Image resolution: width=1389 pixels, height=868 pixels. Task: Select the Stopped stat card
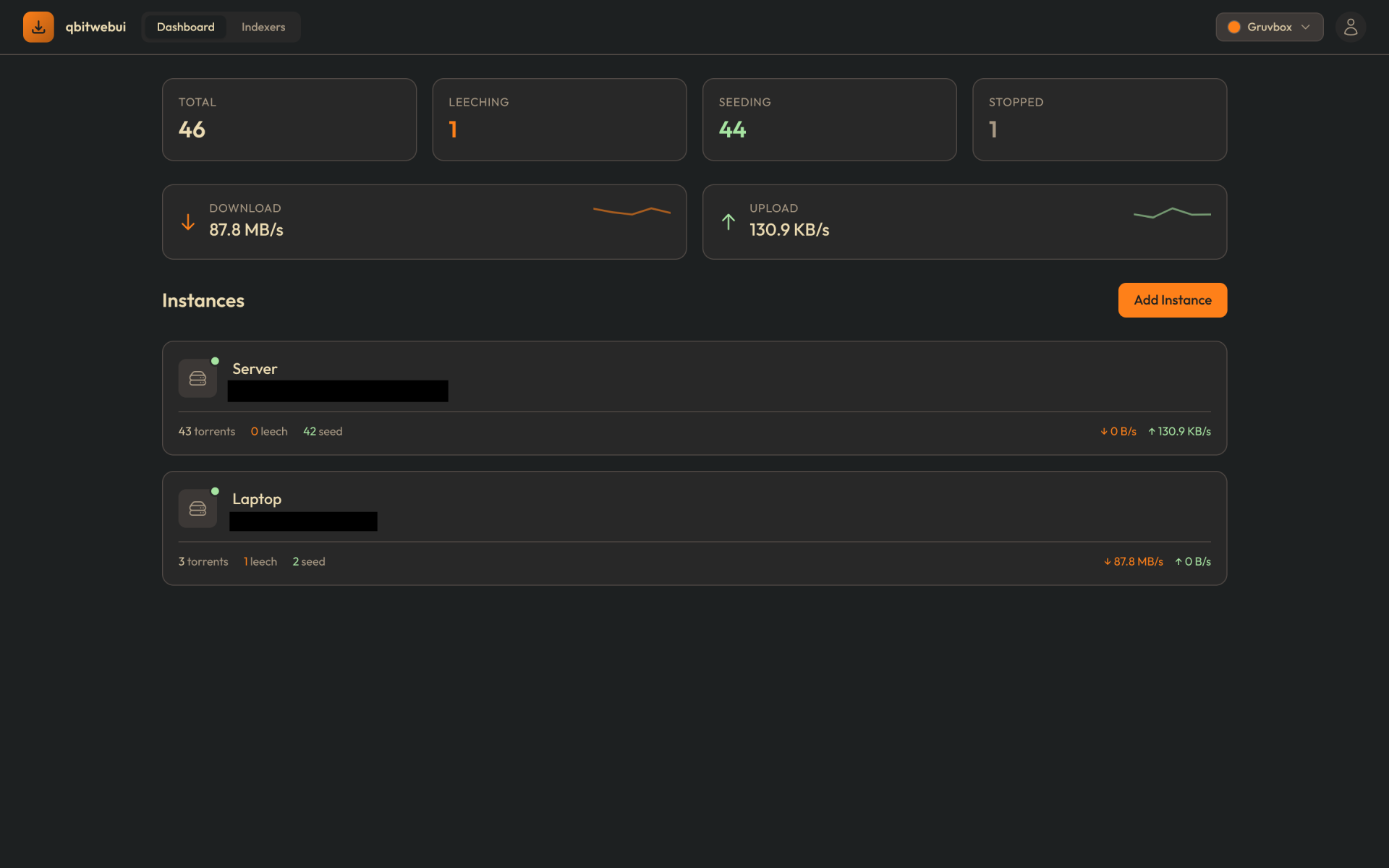(1099, 119)
